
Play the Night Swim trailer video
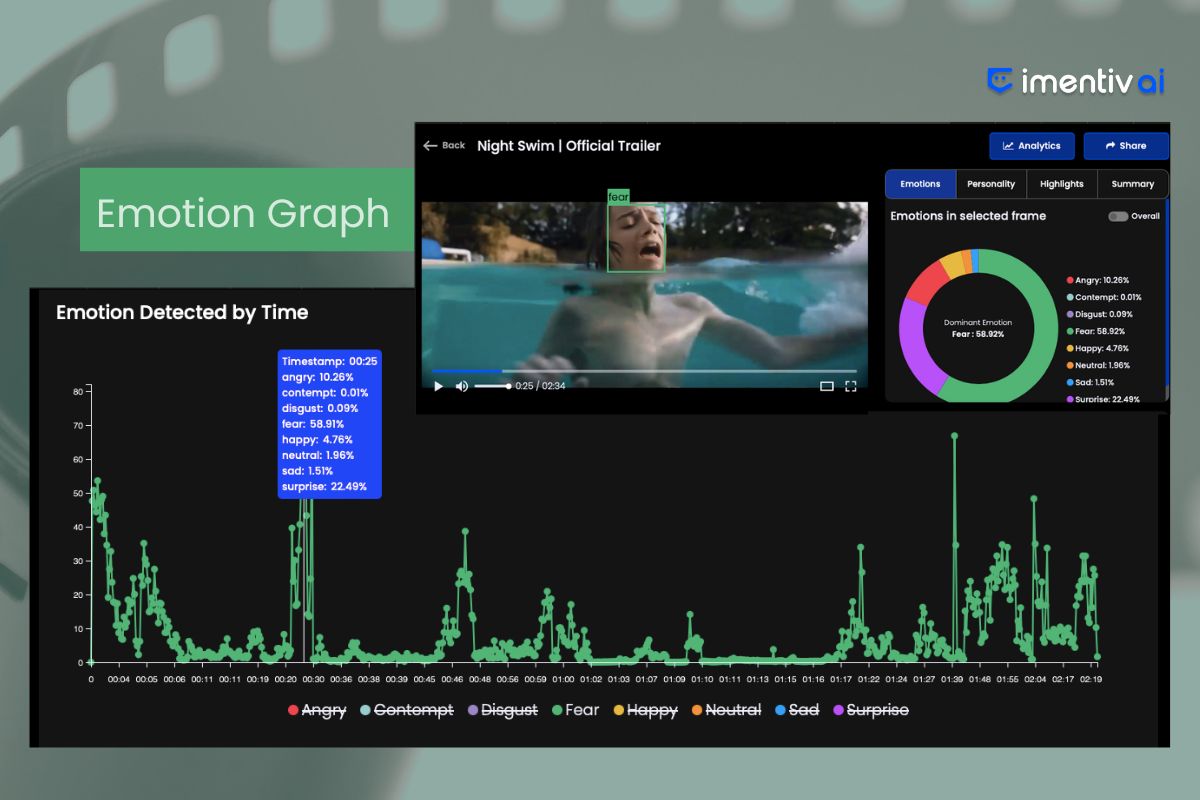[x=438, y=386]
